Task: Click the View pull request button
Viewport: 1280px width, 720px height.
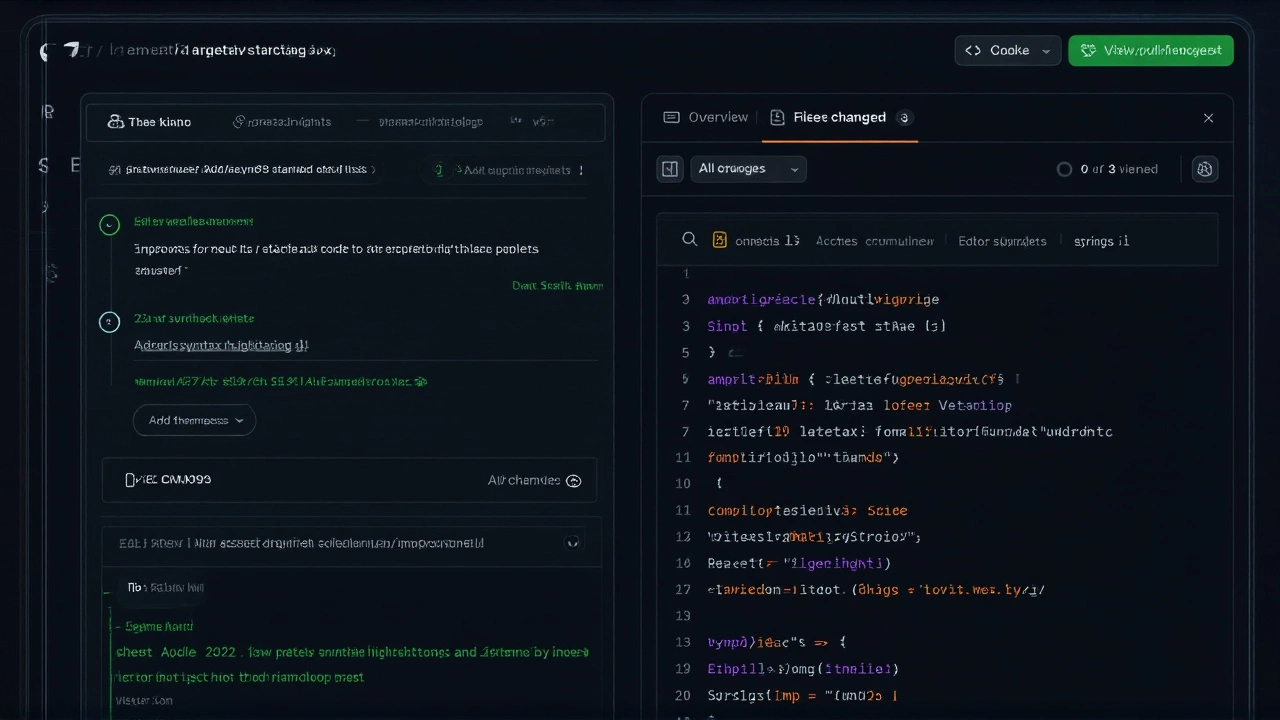Action: 1150,50
